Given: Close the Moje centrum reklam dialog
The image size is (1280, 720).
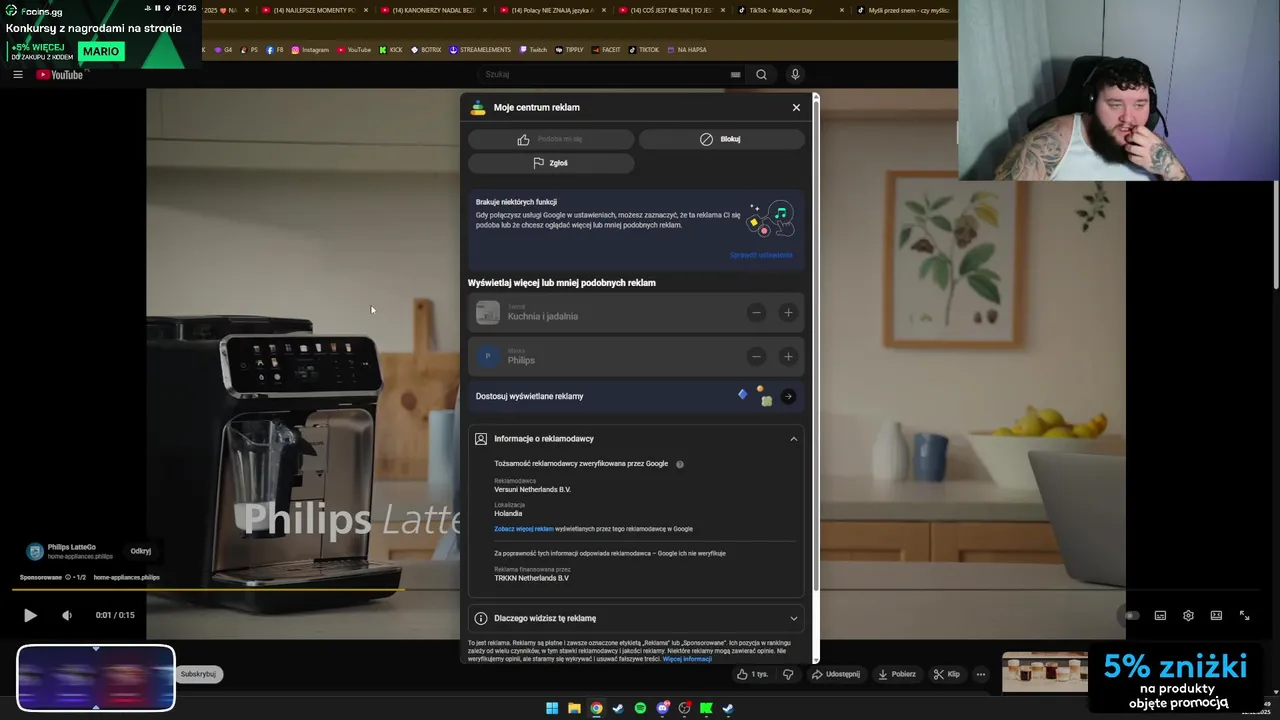Looking at the screenshot, I should (796, 107).
